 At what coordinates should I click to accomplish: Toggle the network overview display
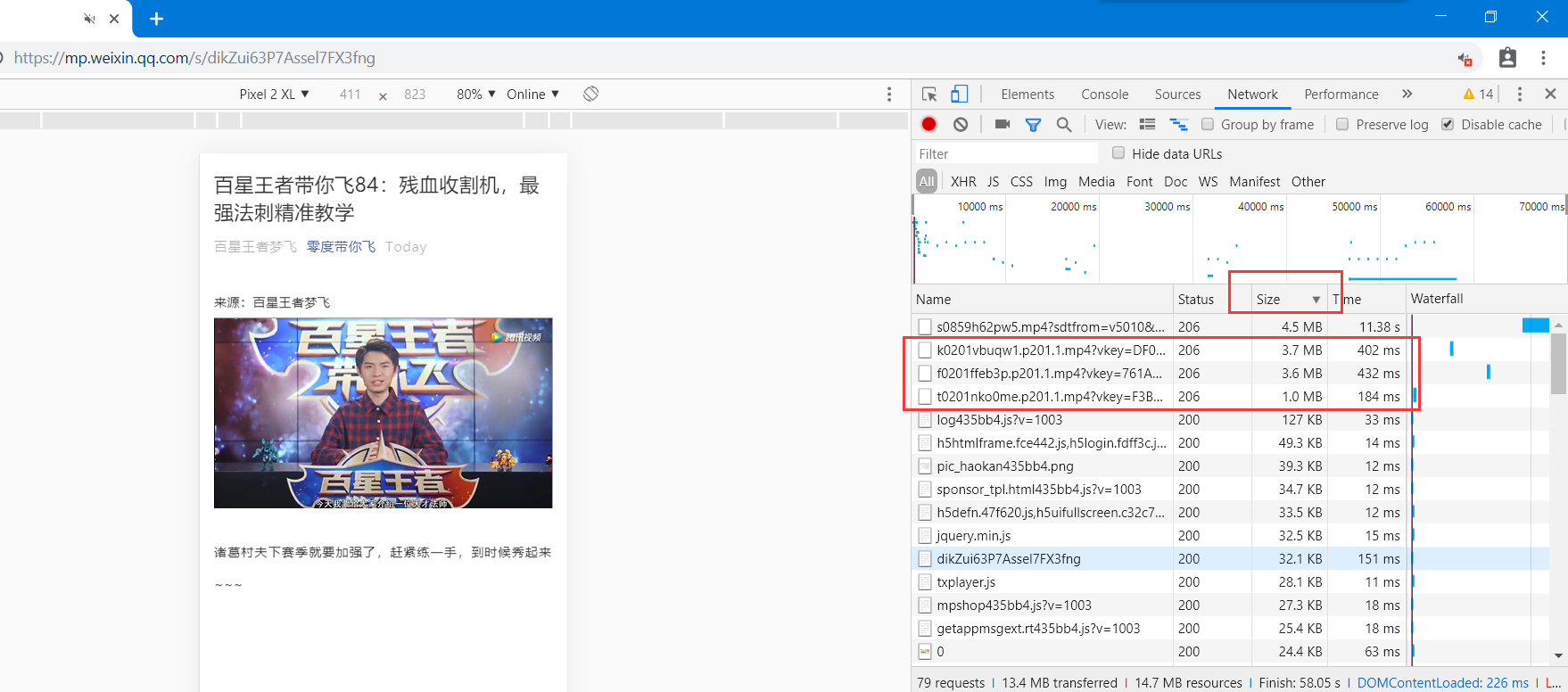(x=1178, y=125)
